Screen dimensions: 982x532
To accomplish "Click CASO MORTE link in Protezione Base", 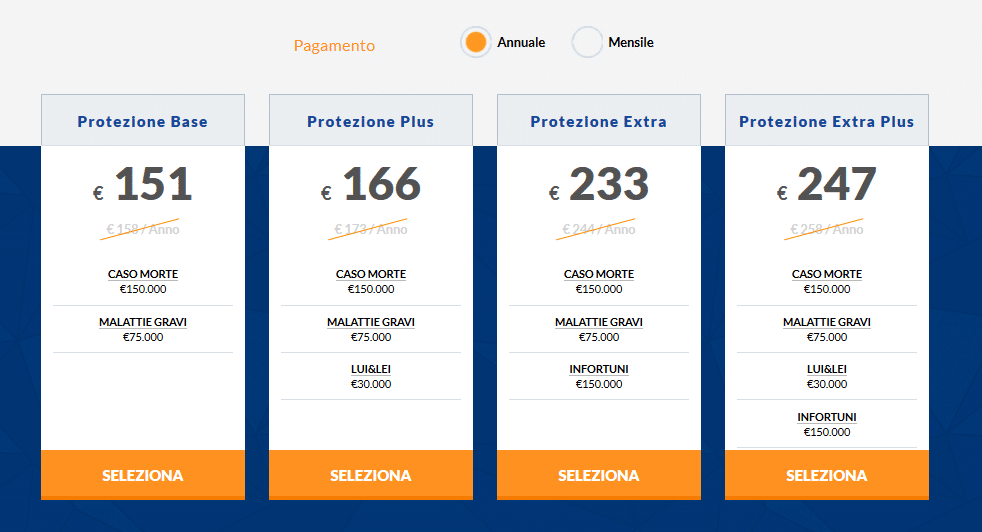I will pyautogui.click(x=143, y=274).
